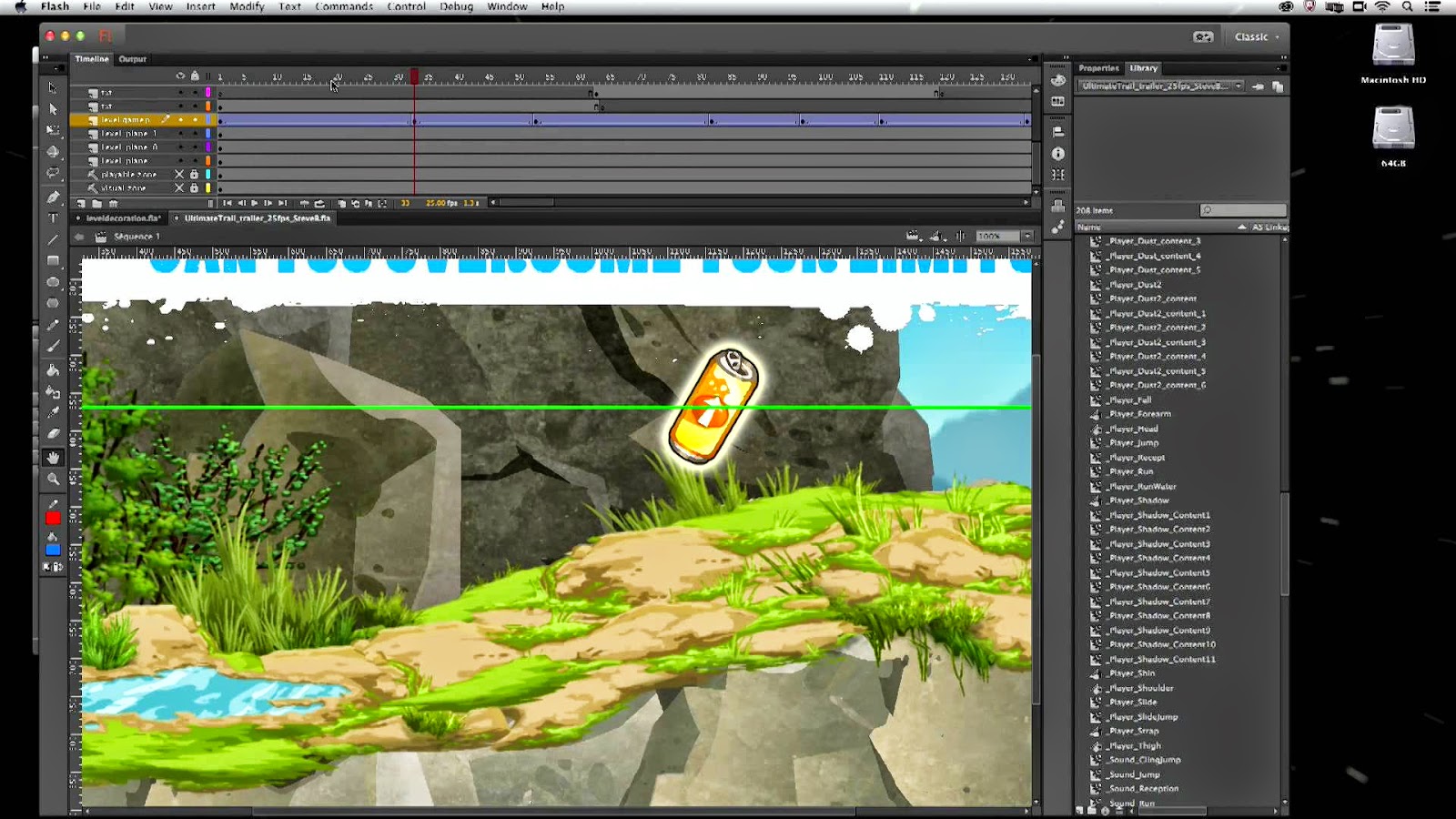1456x819 pixels.
Task: Toggle Name column sort order arrow
Action: (1241, 227)
